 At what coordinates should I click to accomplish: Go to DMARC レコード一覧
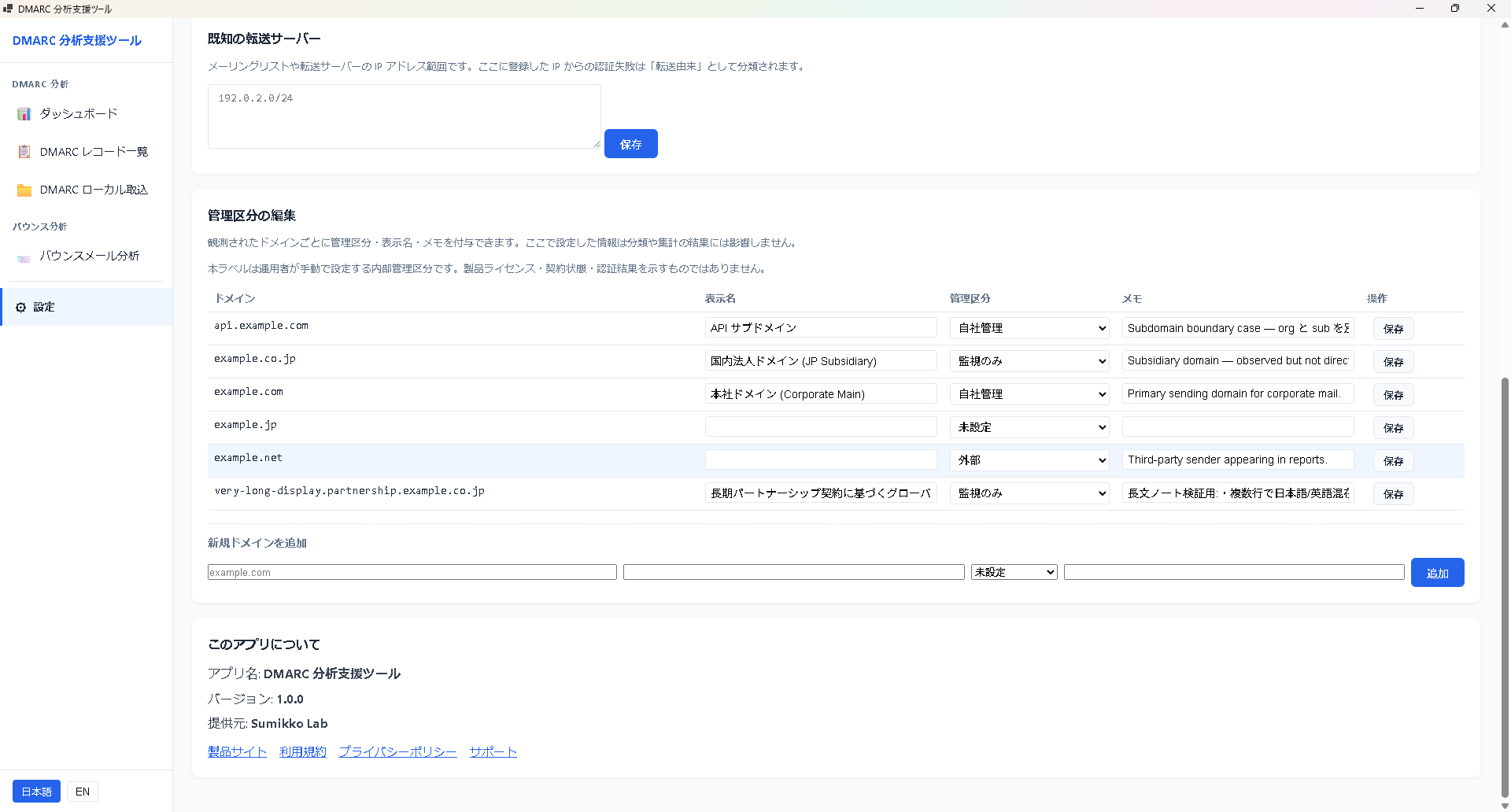[x=86, y=152]
